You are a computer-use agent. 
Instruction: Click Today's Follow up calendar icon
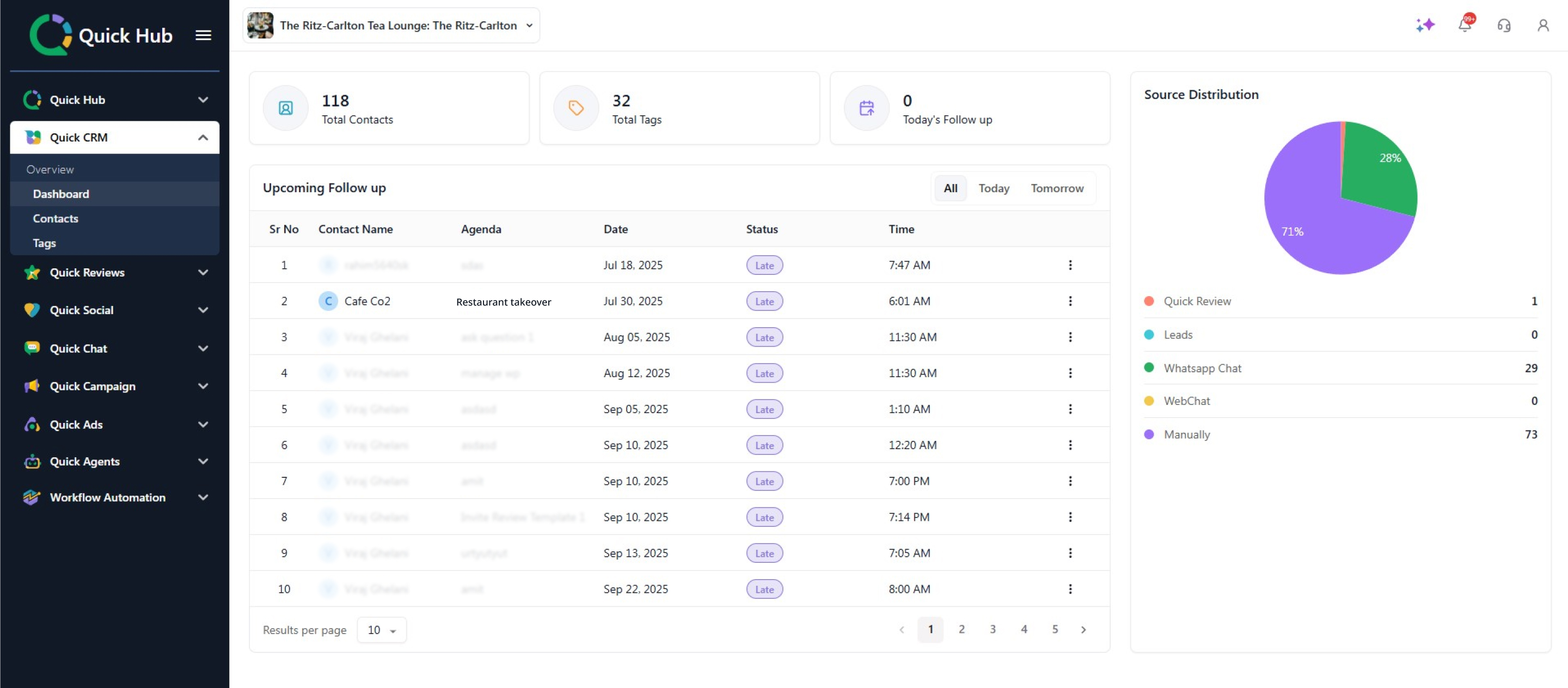click(x=866, y=108)
